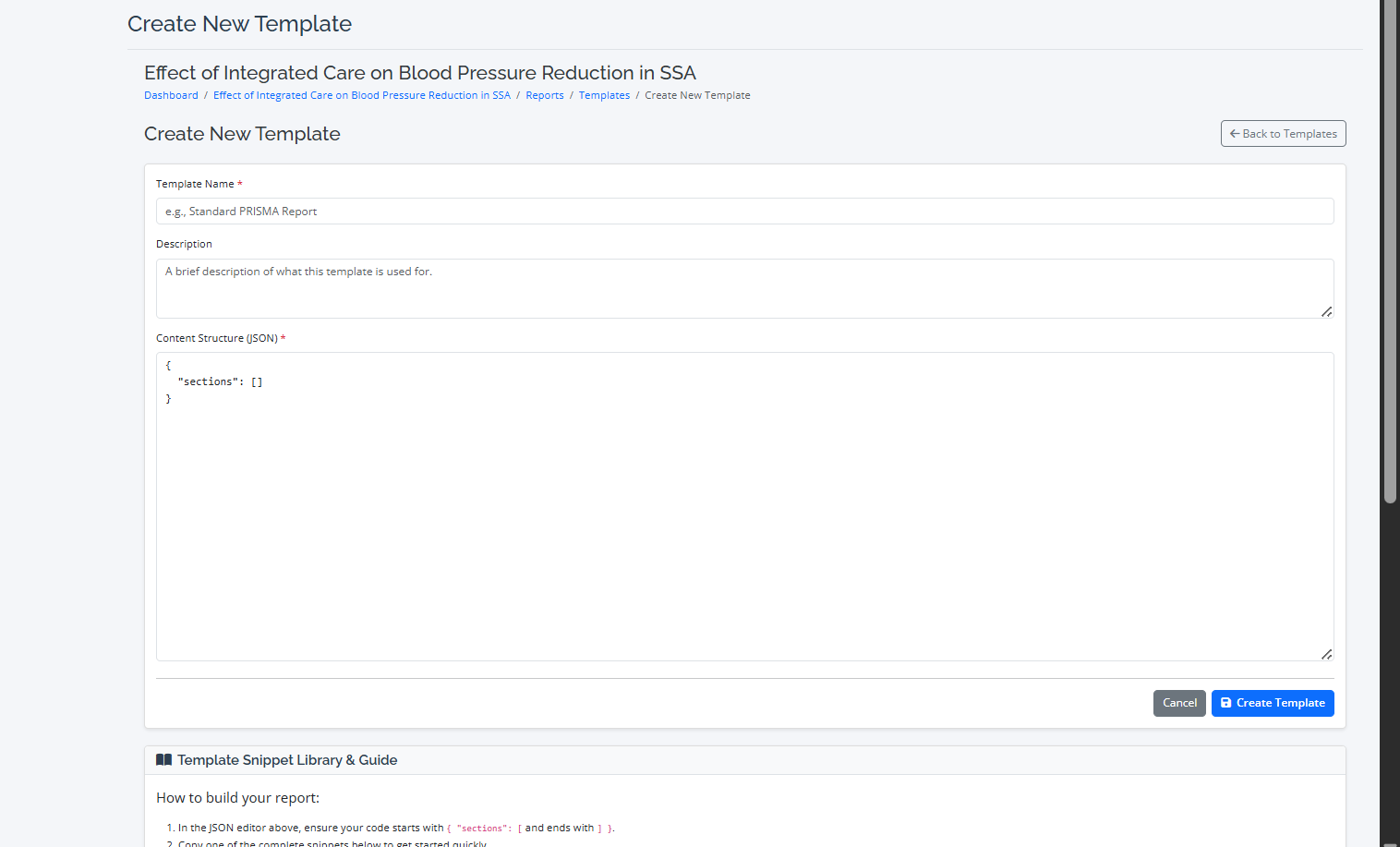Follow the project name breadcrumb link
This screenshot has height=847, width=1400.
tap(361, 95)
